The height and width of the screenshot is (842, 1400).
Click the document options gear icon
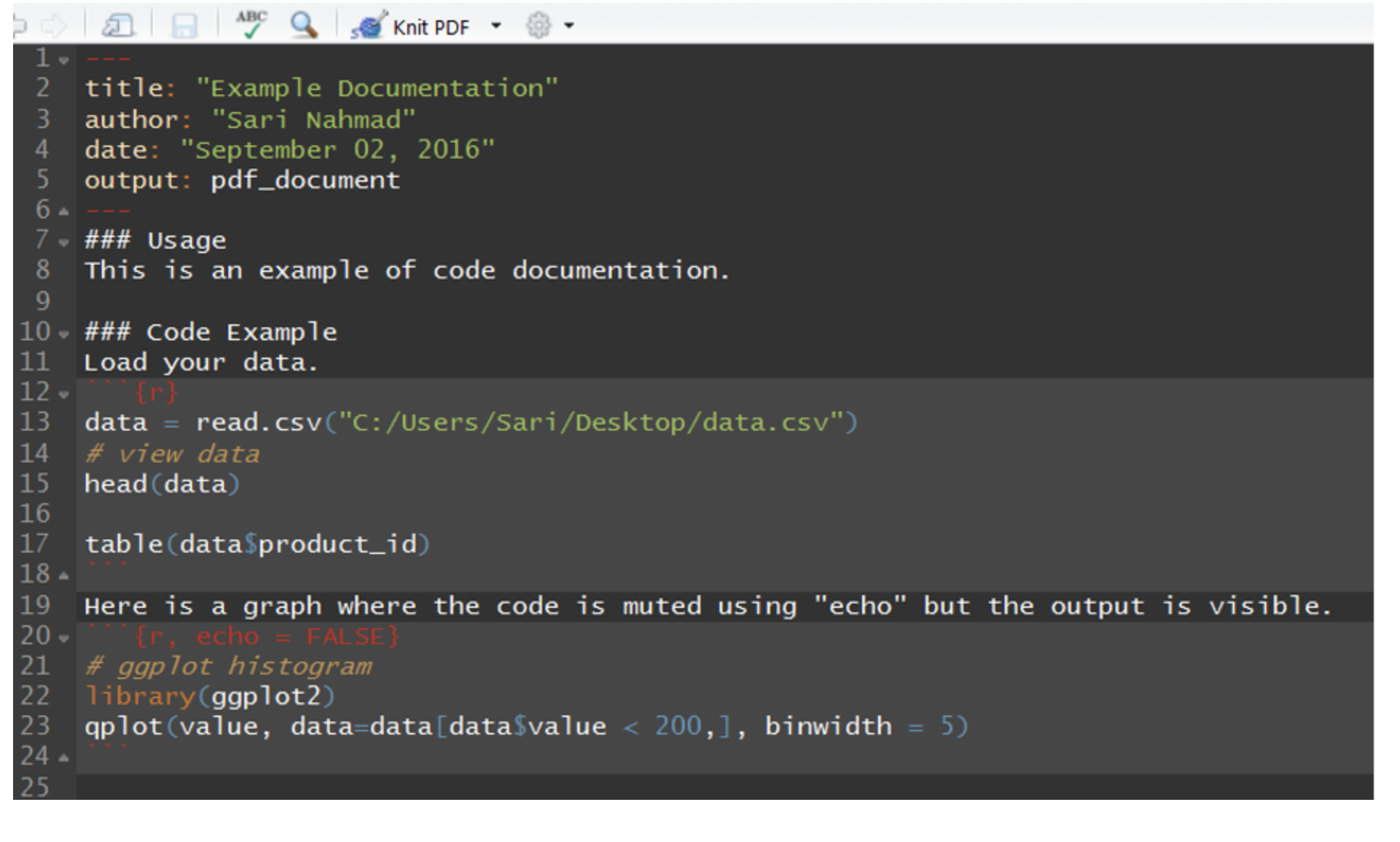539,25
